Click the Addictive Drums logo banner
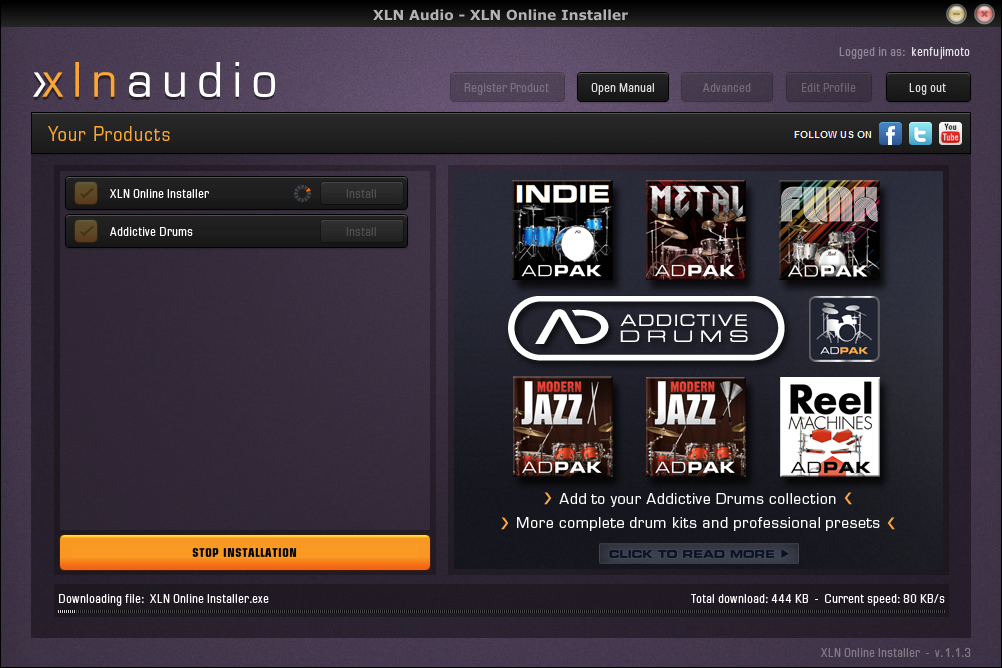1002x668 pixels. (x=646, y=328)
